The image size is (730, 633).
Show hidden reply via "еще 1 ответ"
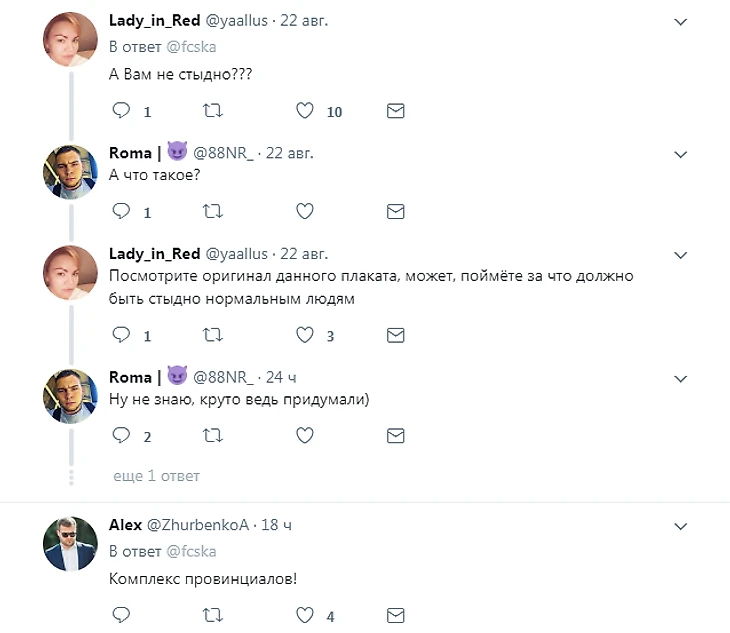pyautogui.click(x=156, y=476)
